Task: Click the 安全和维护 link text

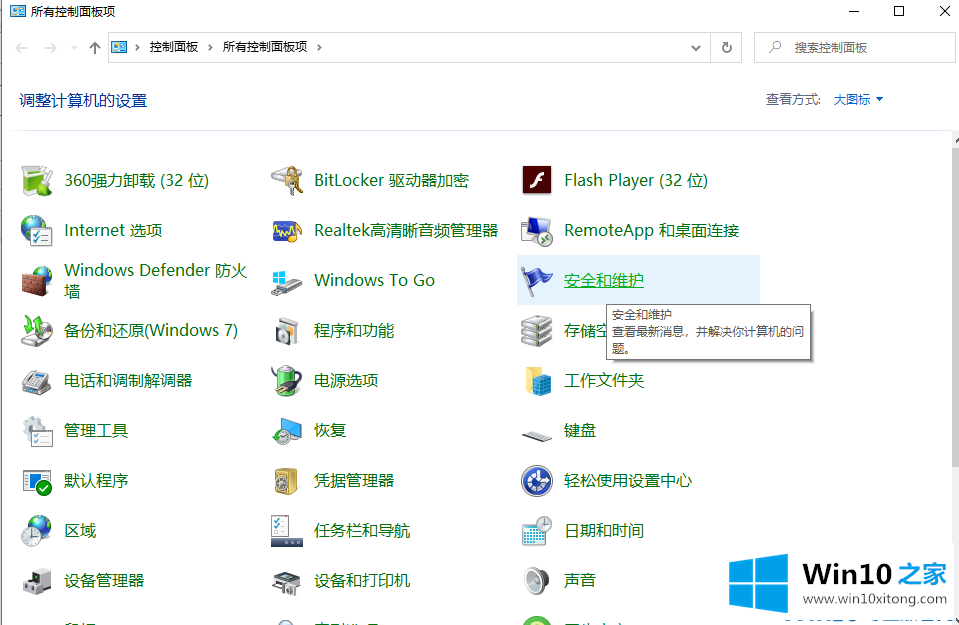Action: coord(604,281)
